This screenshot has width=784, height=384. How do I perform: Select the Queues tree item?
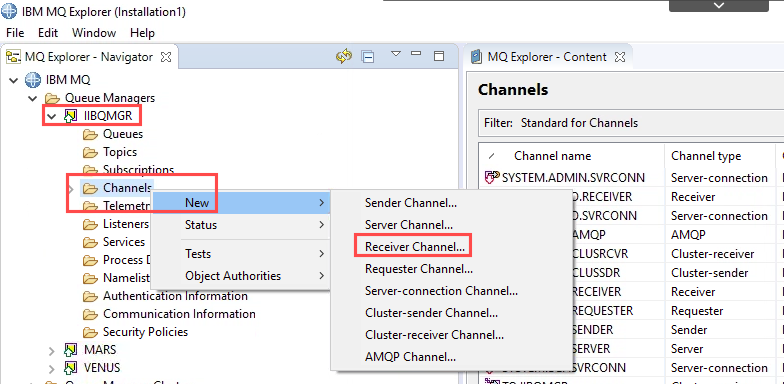click(123, 134)
